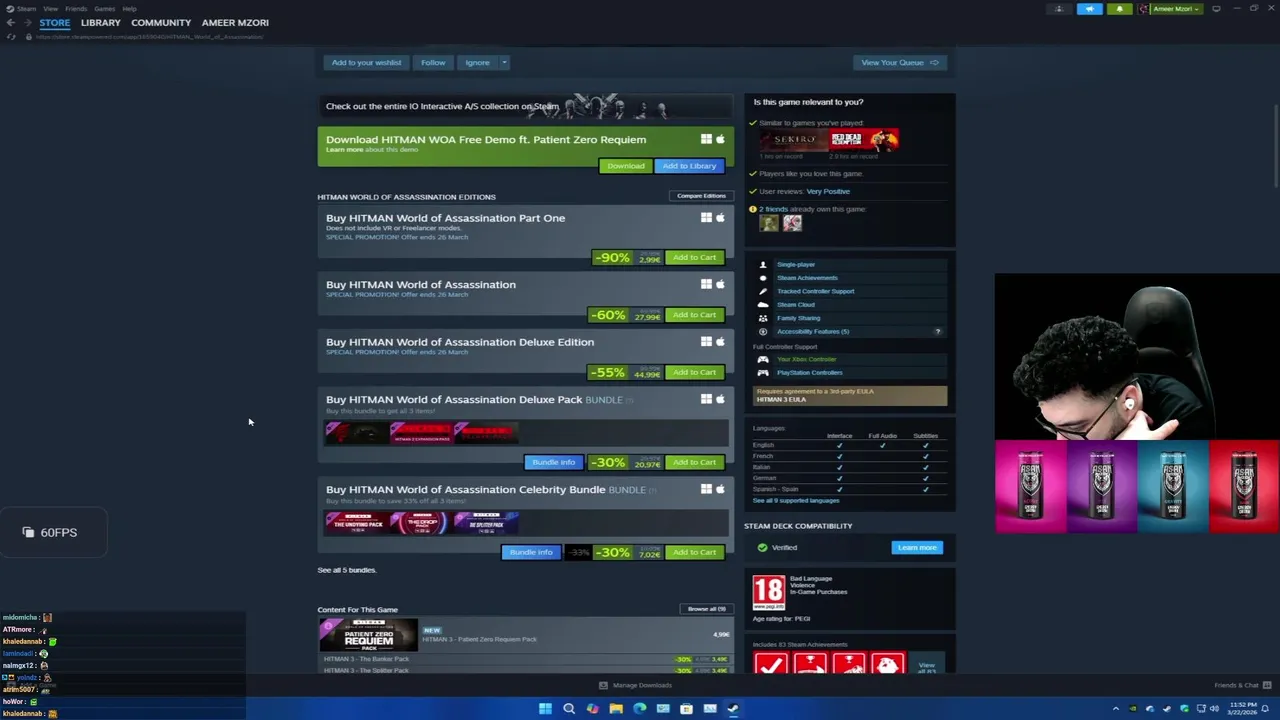
Task: Go back with the navigation back arrow
Action: tap(10, 22)
